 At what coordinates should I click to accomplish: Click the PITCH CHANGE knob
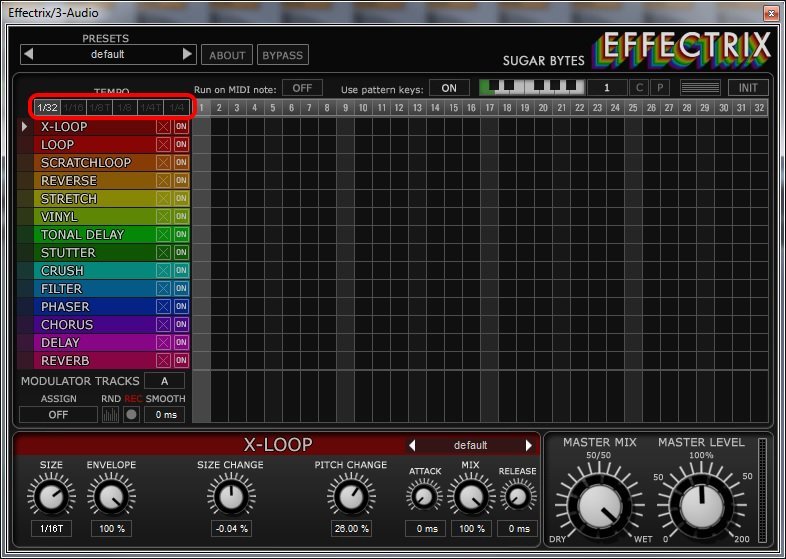(x=351, y=496)
